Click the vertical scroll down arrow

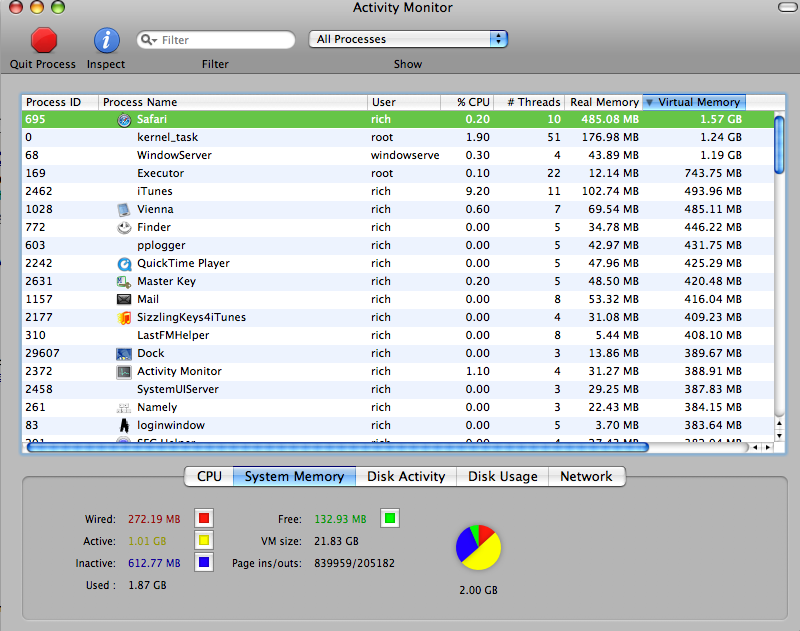779,436
